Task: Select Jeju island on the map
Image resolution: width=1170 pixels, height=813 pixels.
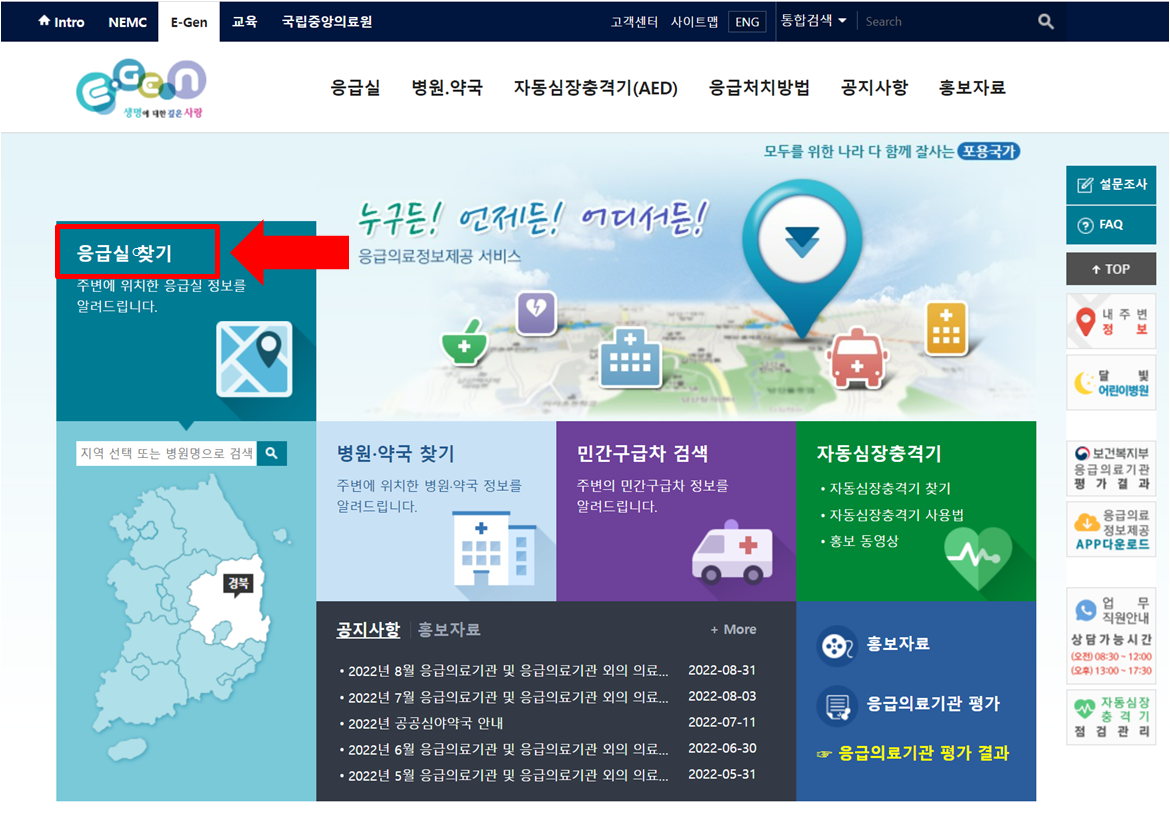Action: pyautogui.click(x=128, y=750)
